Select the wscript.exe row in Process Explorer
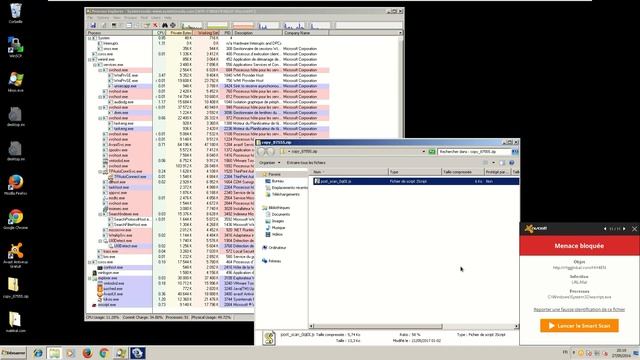This screenshot has width=640, height=360. pyautogui.click(x=171, y=304)
